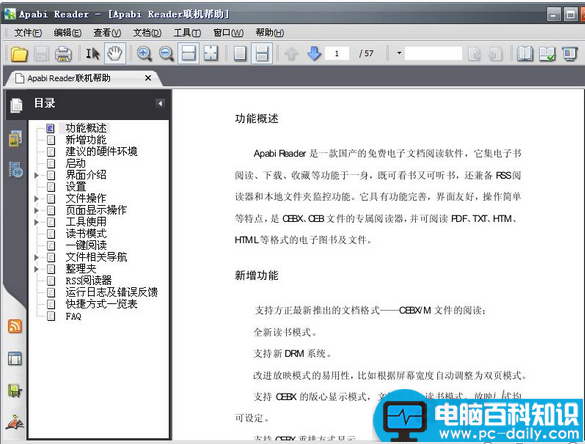This screenshot has height=444, width=585.
Task: Open the 帮助(H) menu
Action: [269, 33]
